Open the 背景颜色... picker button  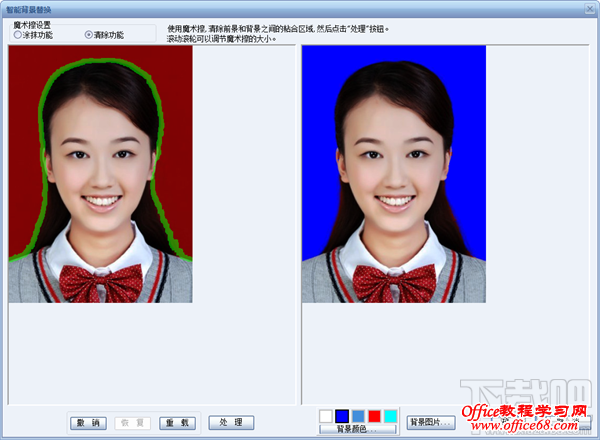tap(357, 429)
